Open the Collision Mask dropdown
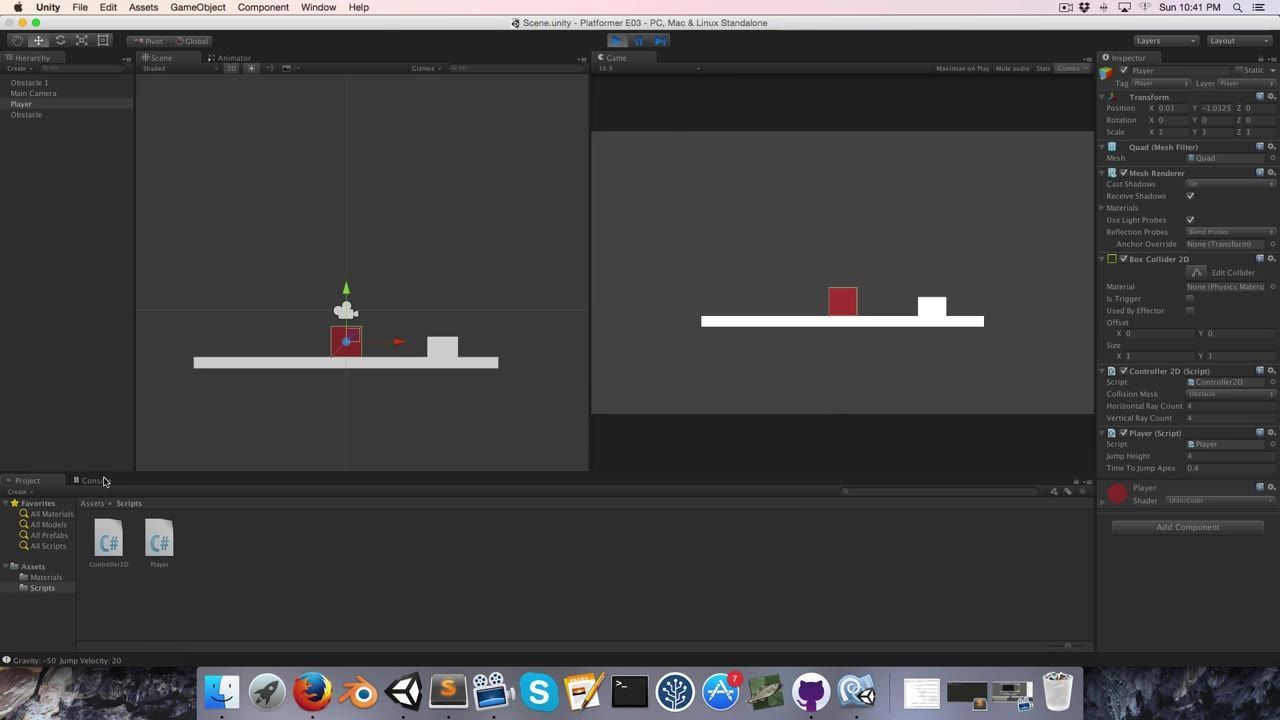This screenshot has width=1280, height=720. coord(1231,394)
